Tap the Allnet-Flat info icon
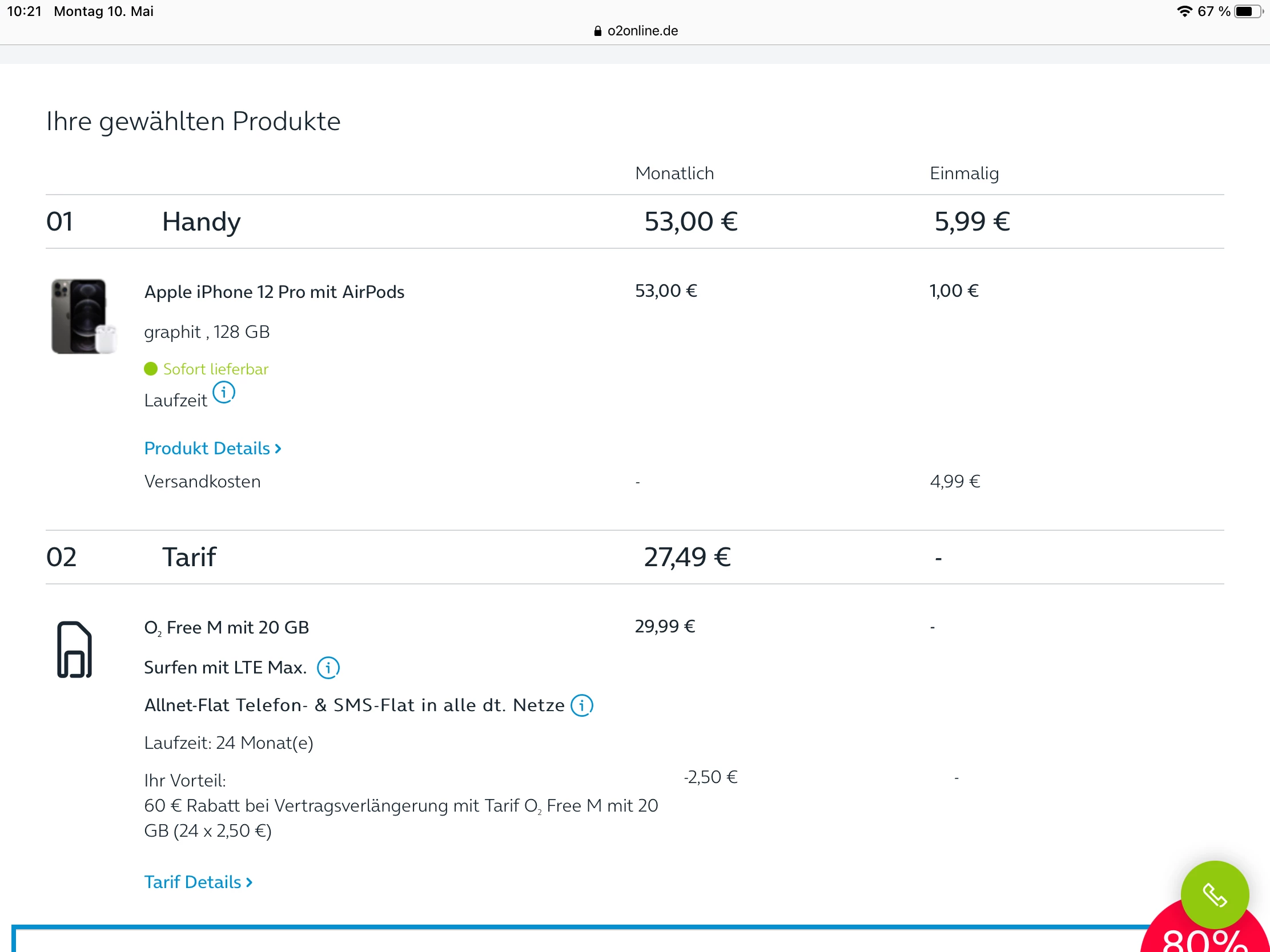 tap(581, 705)
